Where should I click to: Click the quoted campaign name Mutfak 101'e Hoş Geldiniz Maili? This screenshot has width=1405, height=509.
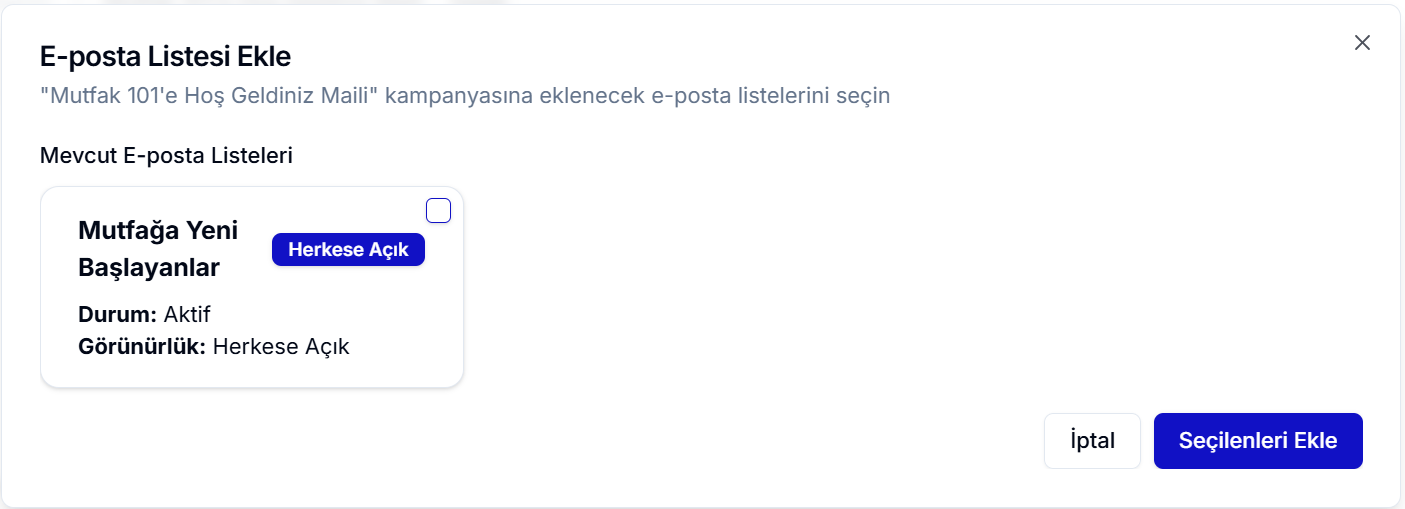point(209,97)
